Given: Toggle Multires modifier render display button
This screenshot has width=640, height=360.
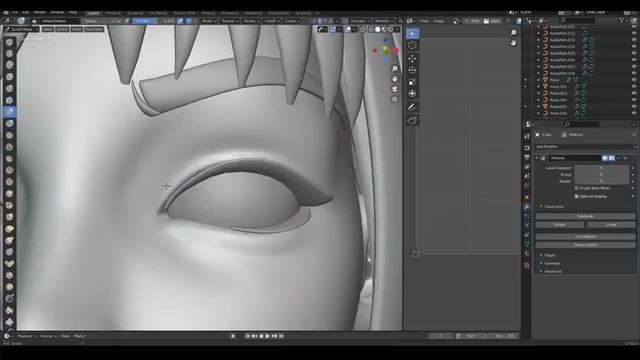Looking at the screenshot, I should pyautogui.click(x=611, y=158).
